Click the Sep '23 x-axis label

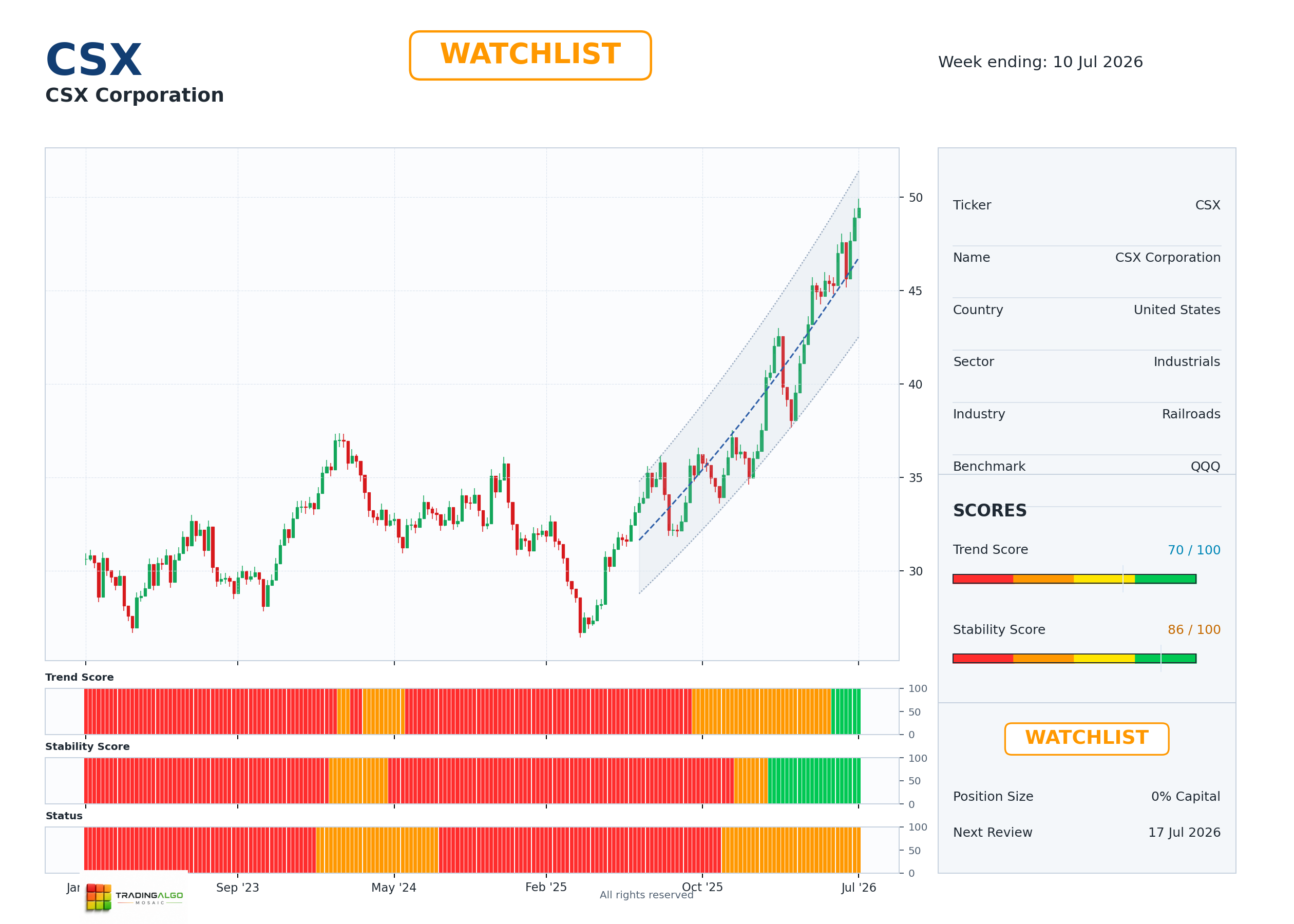click(x=237, y=888)
